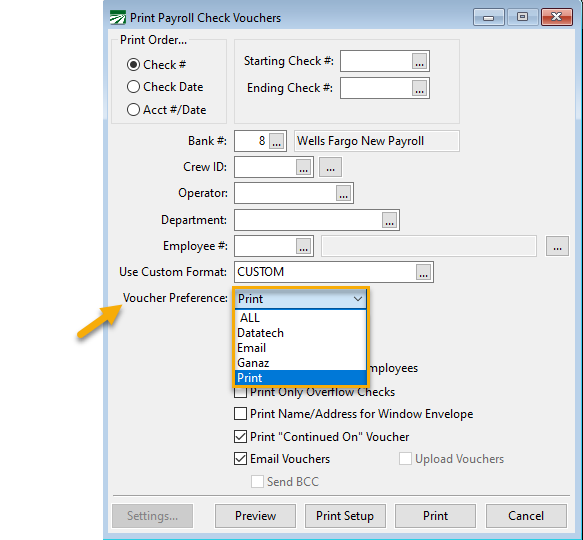This screenshot has width=583, height=540.
Task: Open lookup inside Employee # field
Action: coord(303,246)
